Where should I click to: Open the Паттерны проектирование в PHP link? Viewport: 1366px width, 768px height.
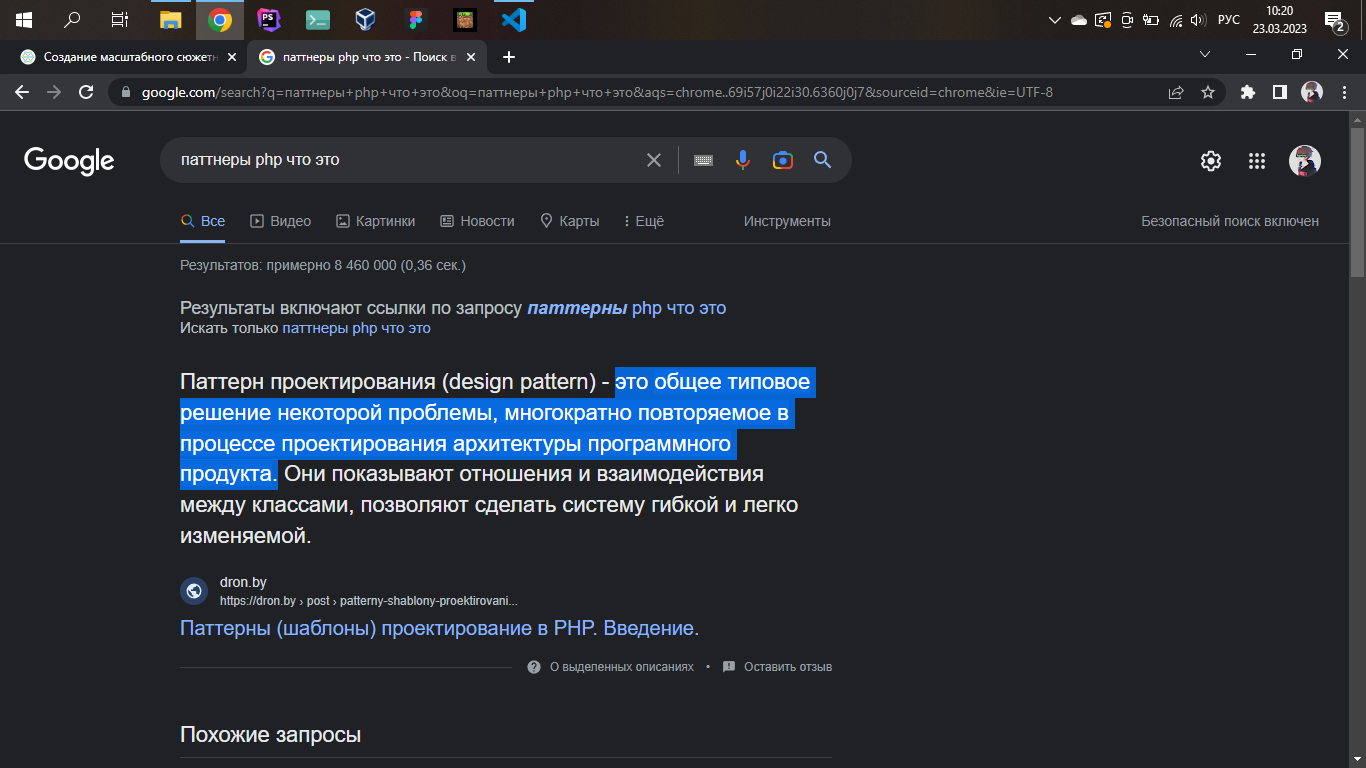tap(439, 628)
